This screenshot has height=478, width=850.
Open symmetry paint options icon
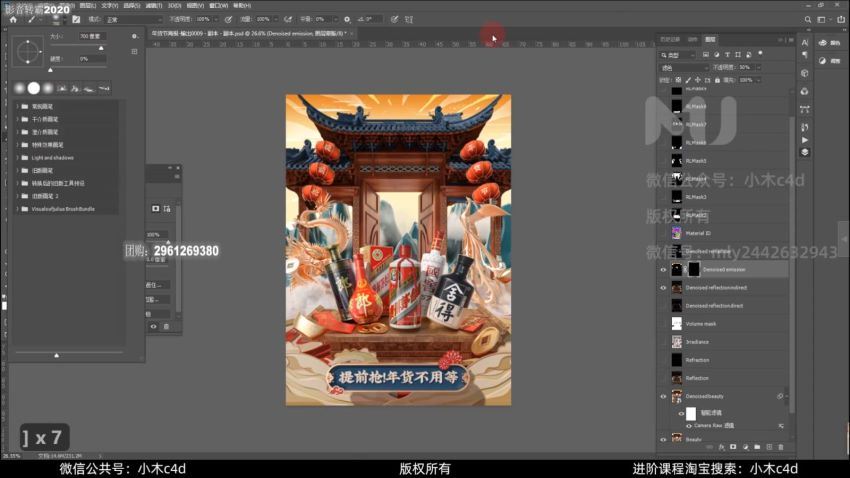[409, 20]
